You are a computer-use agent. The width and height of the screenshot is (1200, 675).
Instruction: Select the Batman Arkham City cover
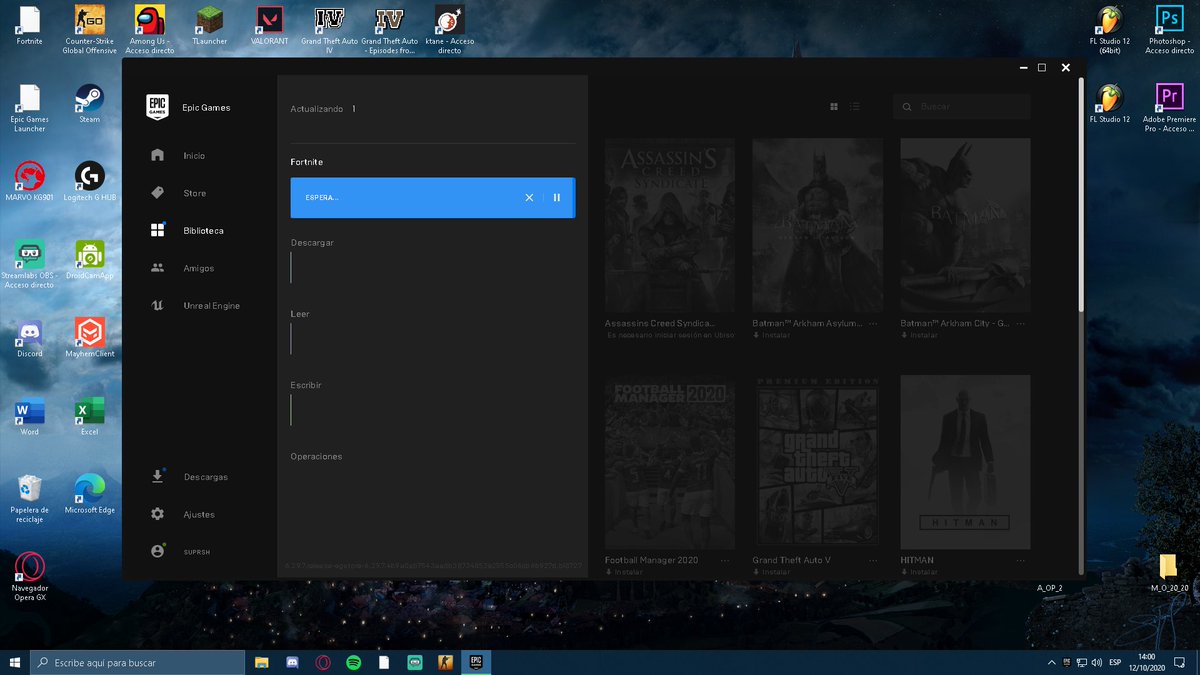click(x=965, y=225)
